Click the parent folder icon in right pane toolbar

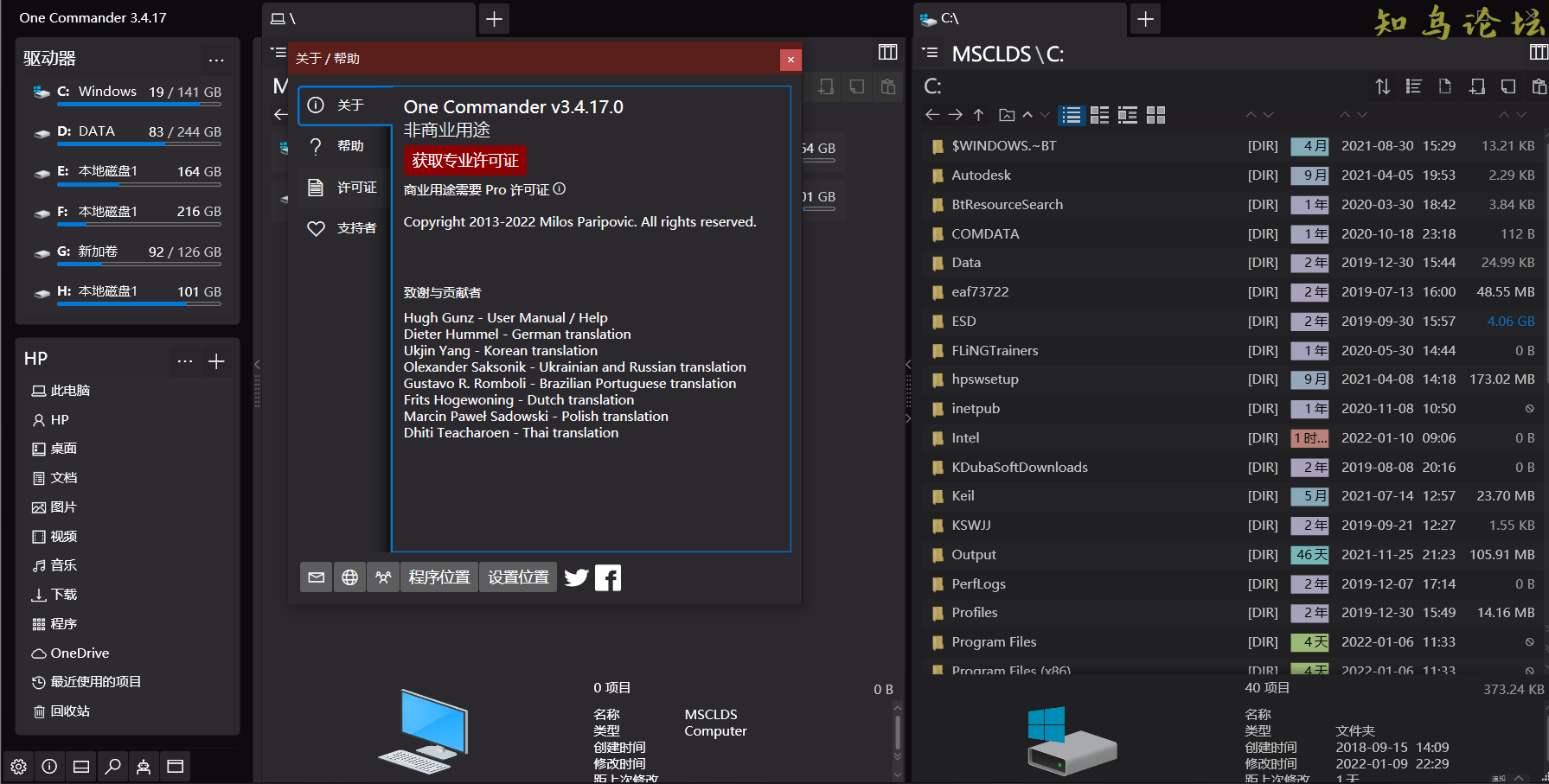tap(1007, 115)
